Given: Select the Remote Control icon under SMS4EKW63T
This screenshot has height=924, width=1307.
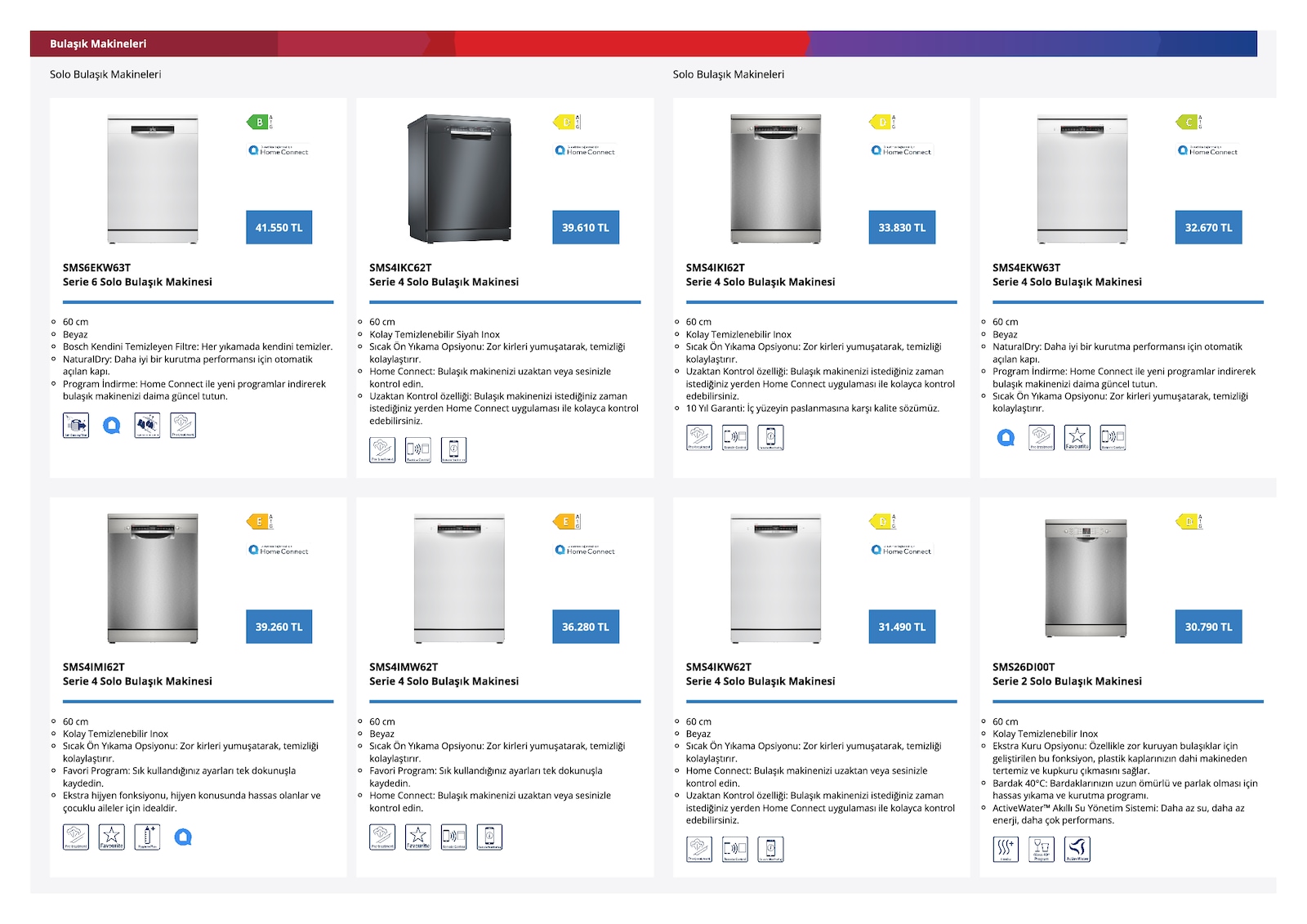Looking at the screenshot, I should [x=1113, y=438].
